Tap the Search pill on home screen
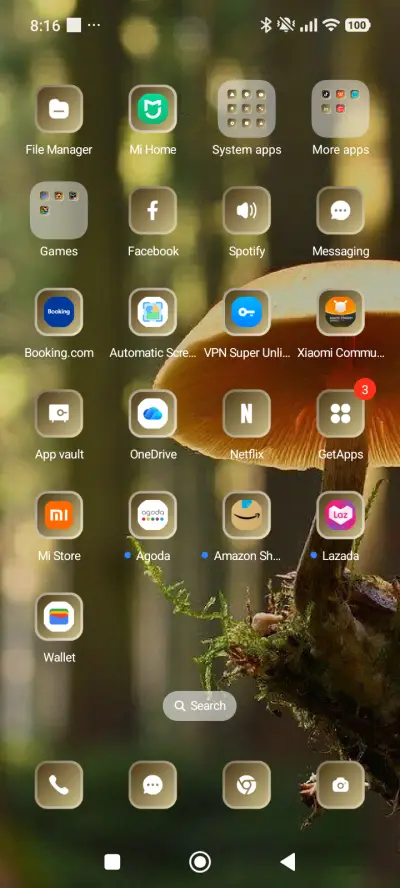The height and width of the screenshot is (888, 400). (x=199, y=706)
